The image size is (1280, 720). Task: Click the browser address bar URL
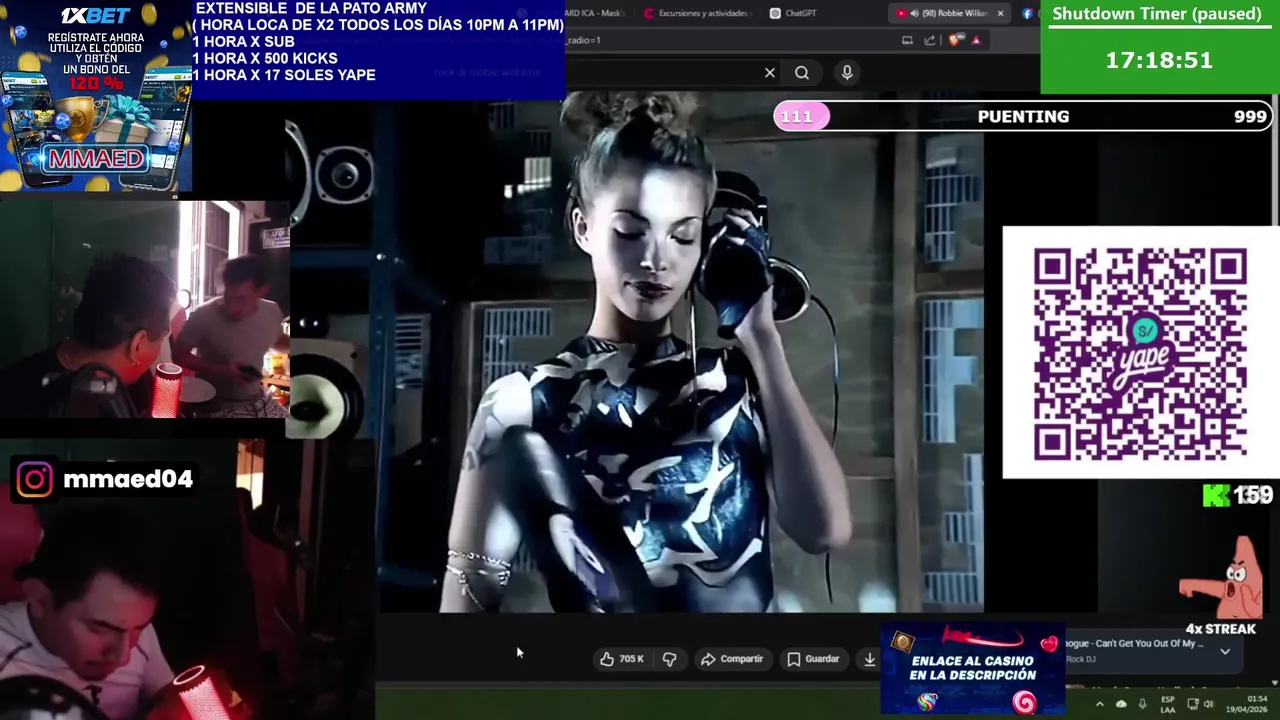click(583, 40)
